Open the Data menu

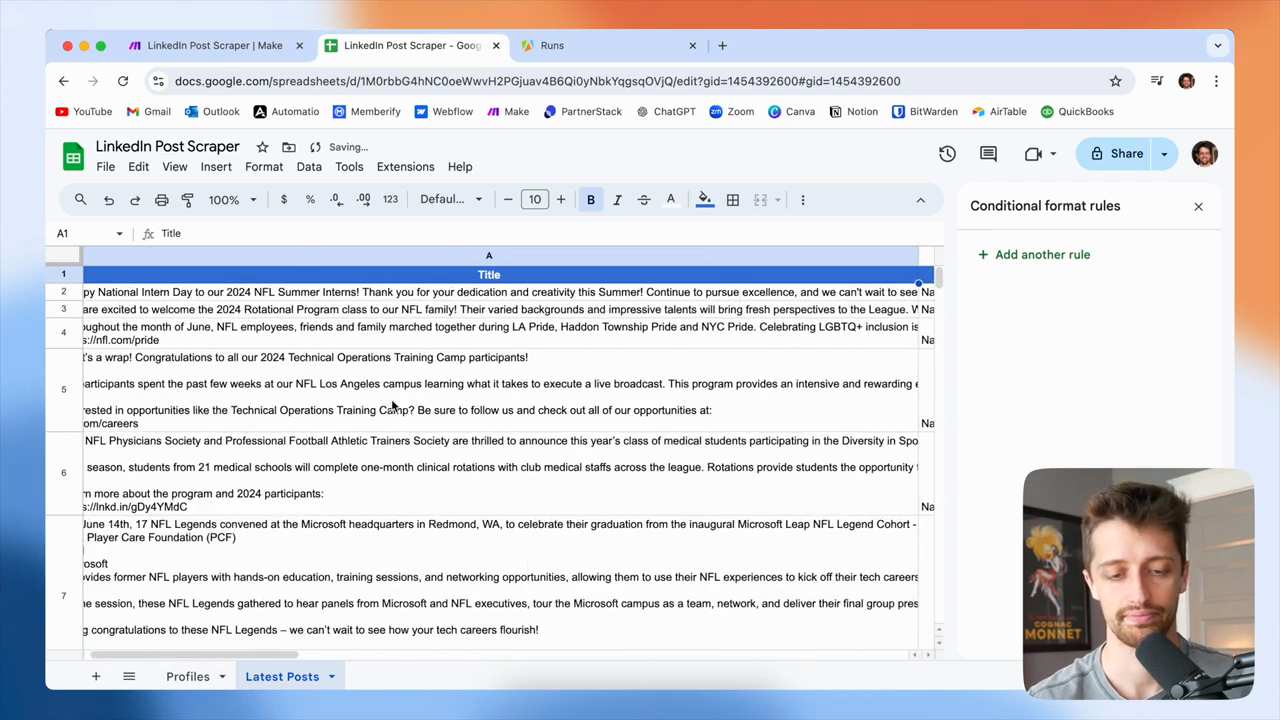tap(309, 167)
